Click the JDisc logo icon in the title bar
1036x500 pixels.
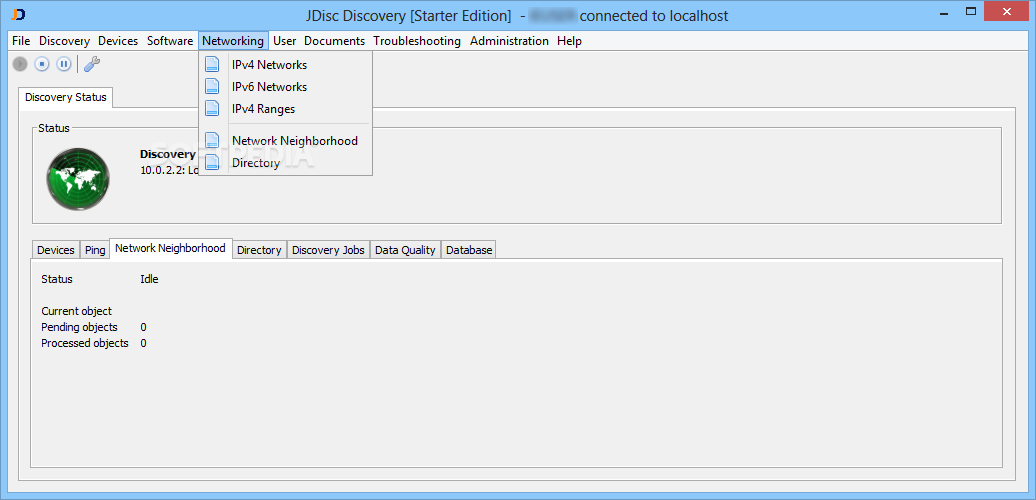[x=19, y=13]
